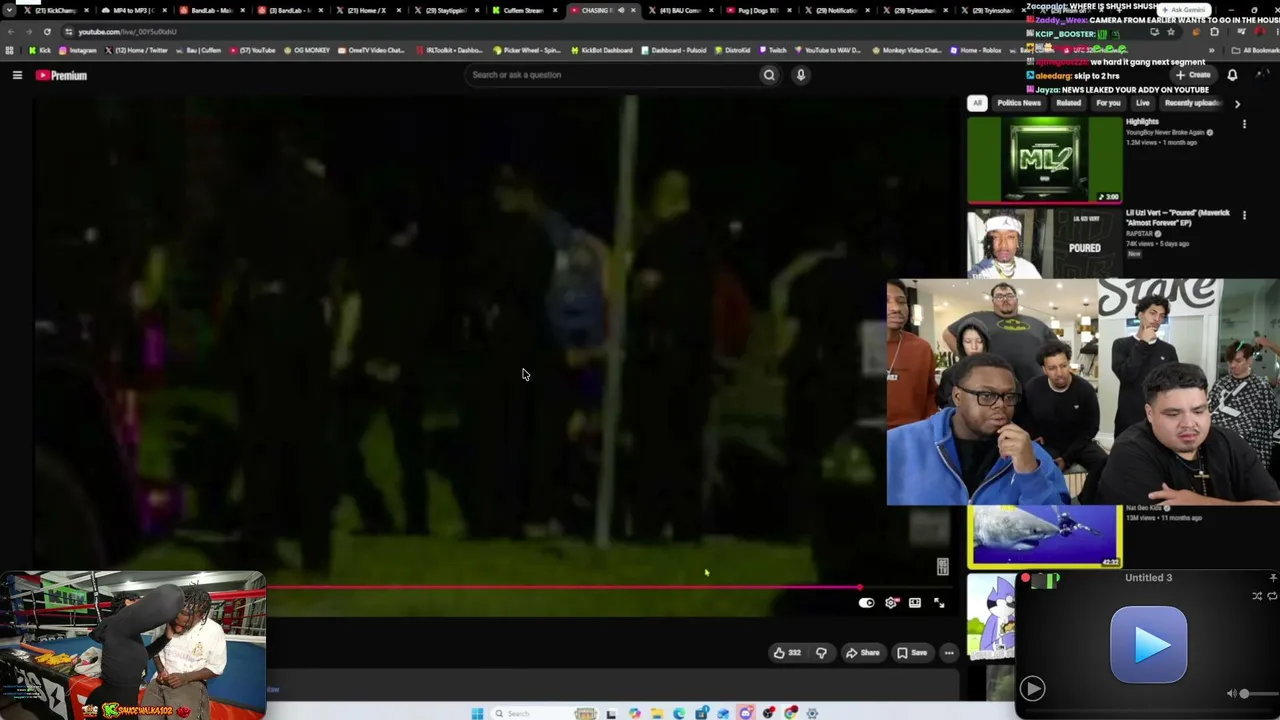The width and height of the screenshot is (1280, 720).
Task: Toggle repeat in the Untitled 3 player
Action: 1272,596
